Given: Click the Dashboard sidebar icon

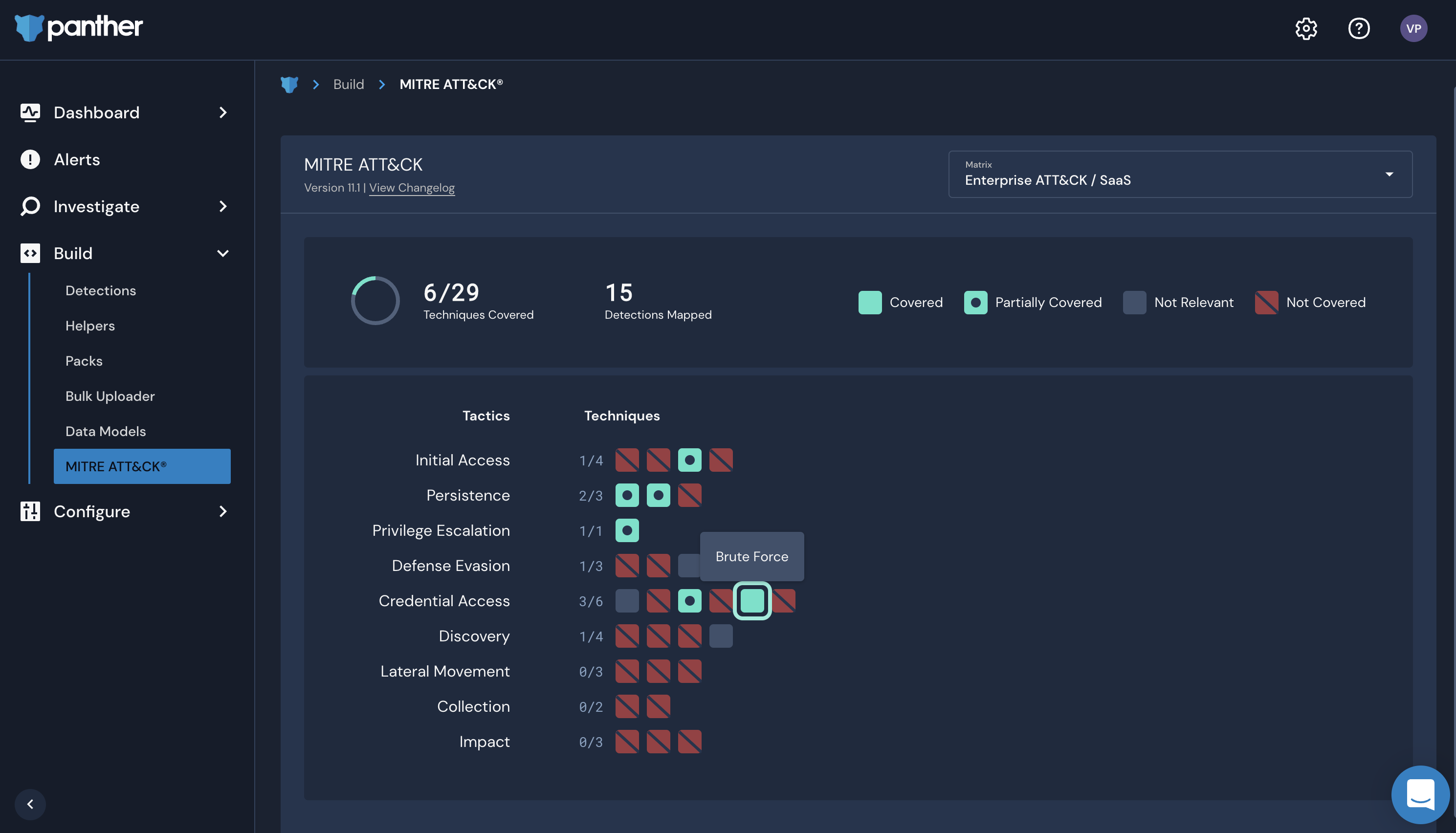Looking at the screenshot, I should pos(30,113).
